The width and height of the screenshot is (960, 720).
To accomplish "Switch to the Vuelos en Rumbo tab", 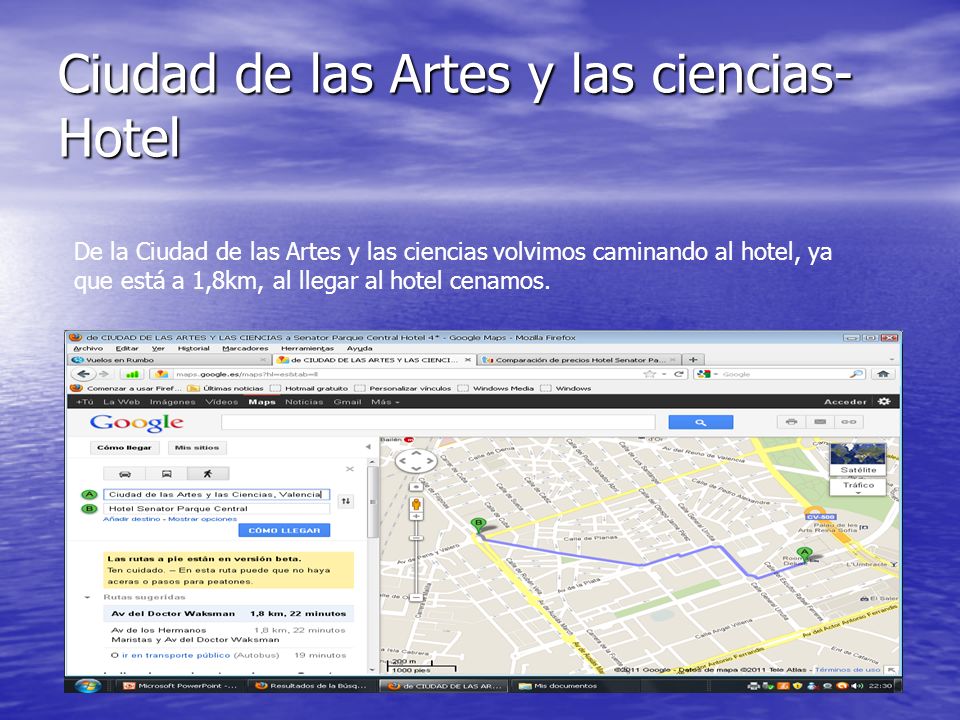I will [x=169, y=360].
